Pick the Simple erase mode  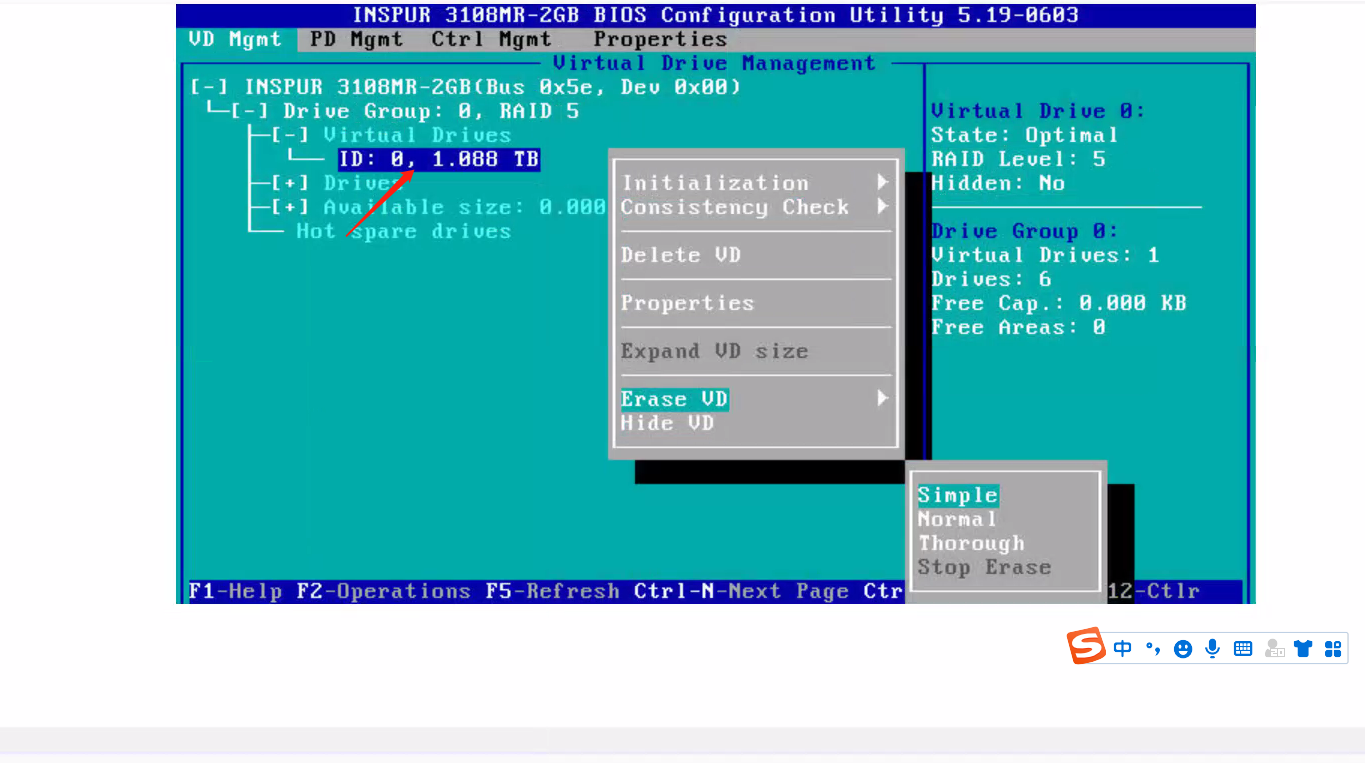pos(958,495)
